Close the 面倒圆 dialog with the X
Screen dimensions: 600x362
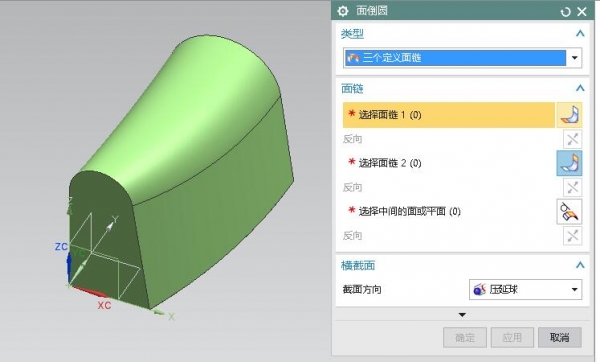point(582,12)
